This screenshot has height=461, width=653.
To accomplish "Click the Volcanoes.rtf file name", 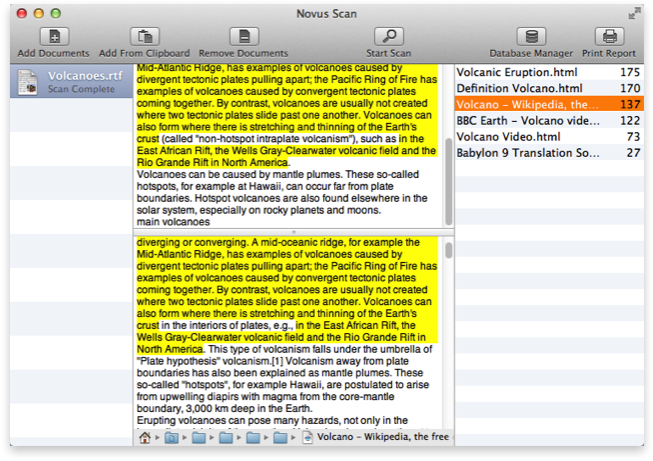I will pos(85,76).
